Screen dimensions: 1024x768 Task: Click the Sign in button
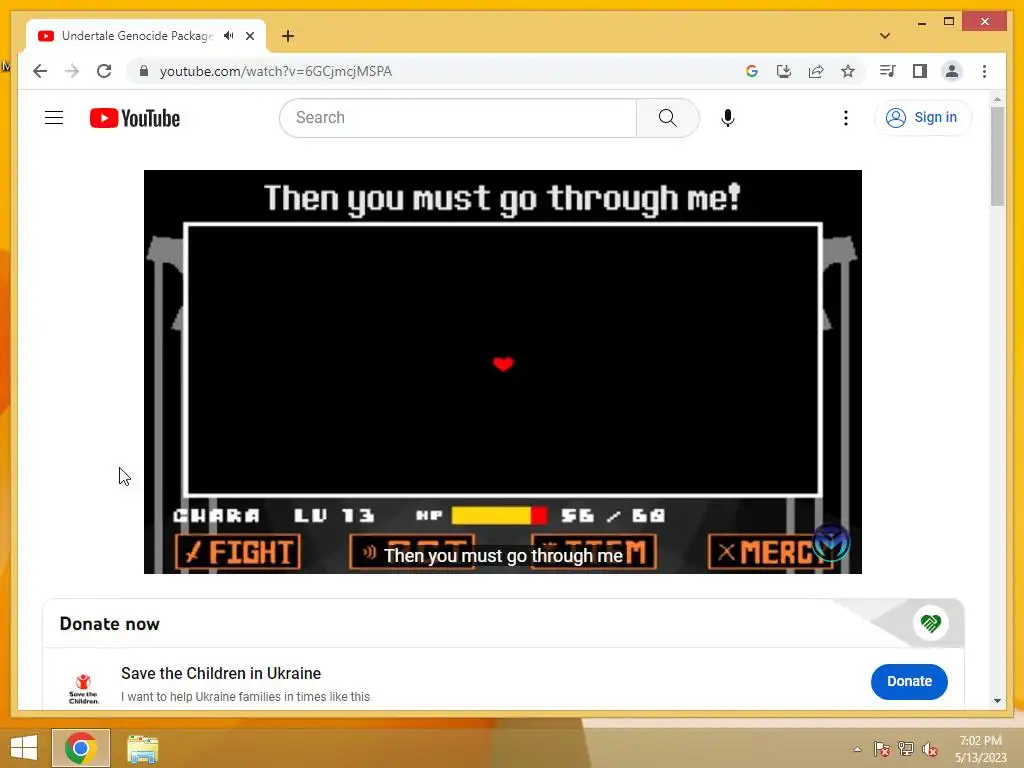(923, 118)
